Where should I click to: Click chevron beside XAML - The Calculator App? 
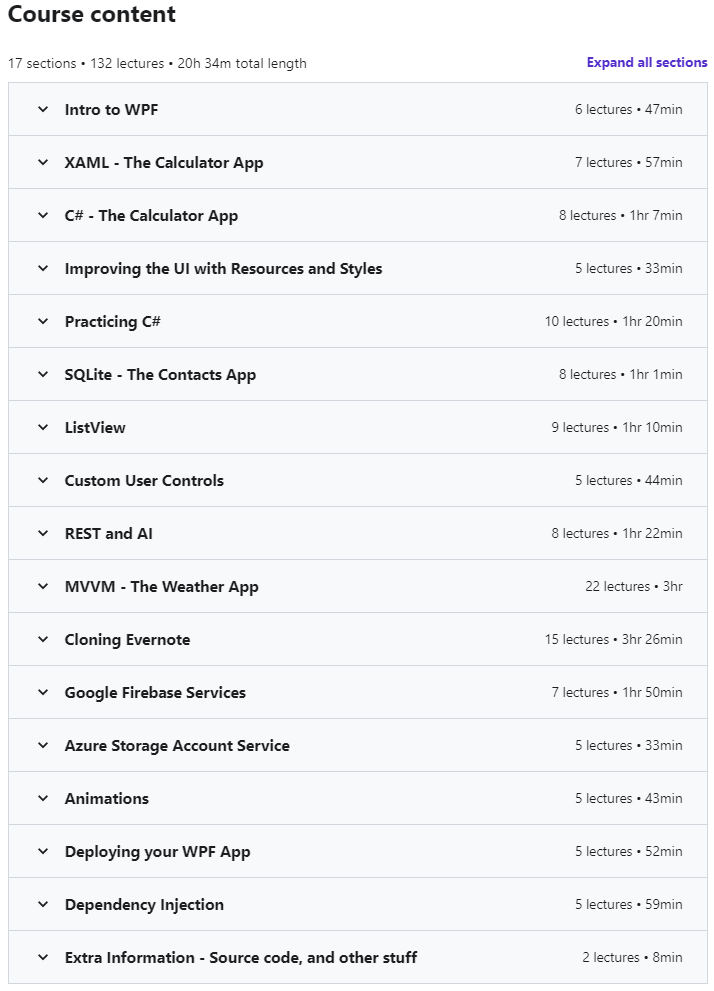pyautogui.click(x=43, y=162)
